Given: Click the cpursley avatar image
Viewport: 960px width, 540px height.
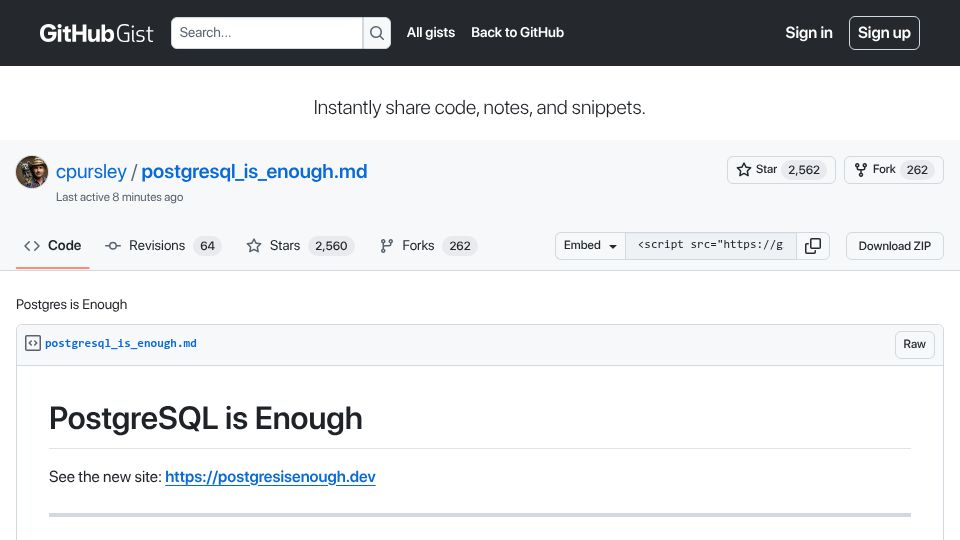Looking at the screenshot, I should tap(32, 172).
